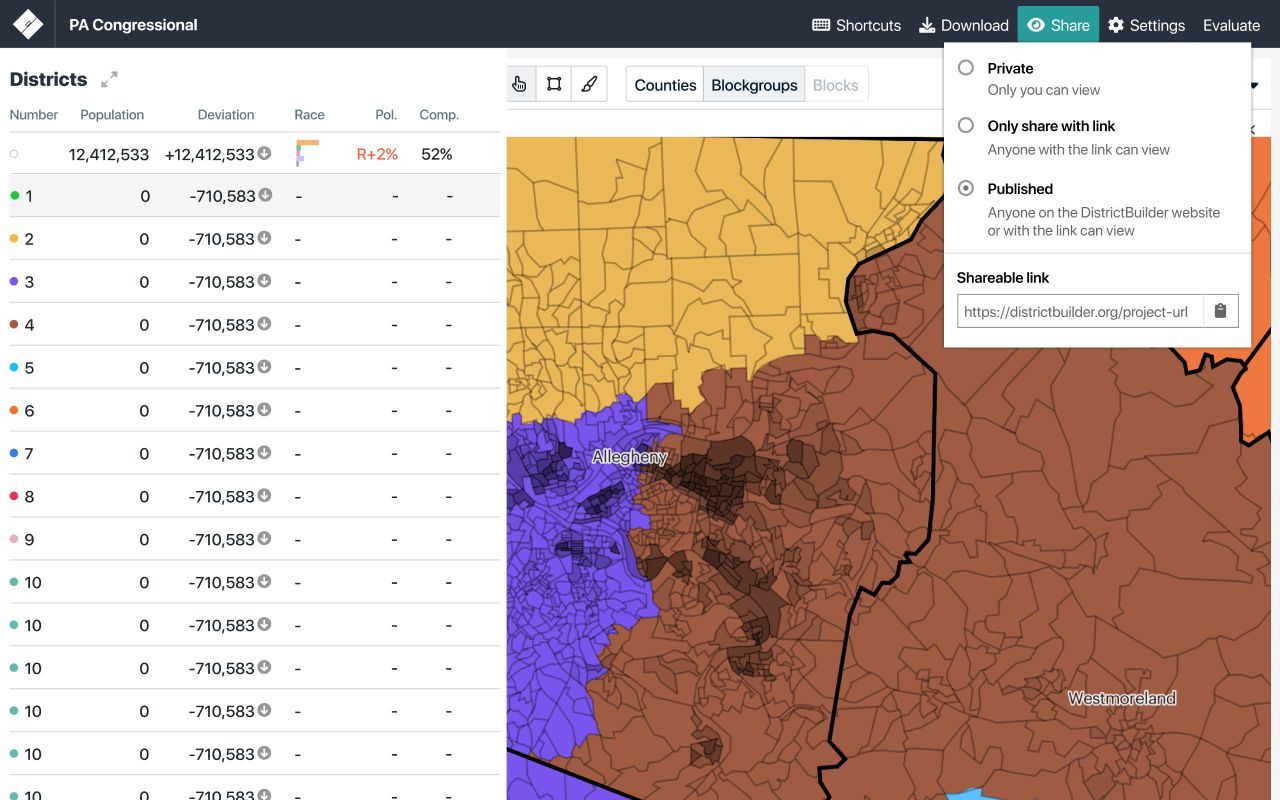Select the paintbrush tool
Screen dimensions: 1280x800
click(590, 84)
